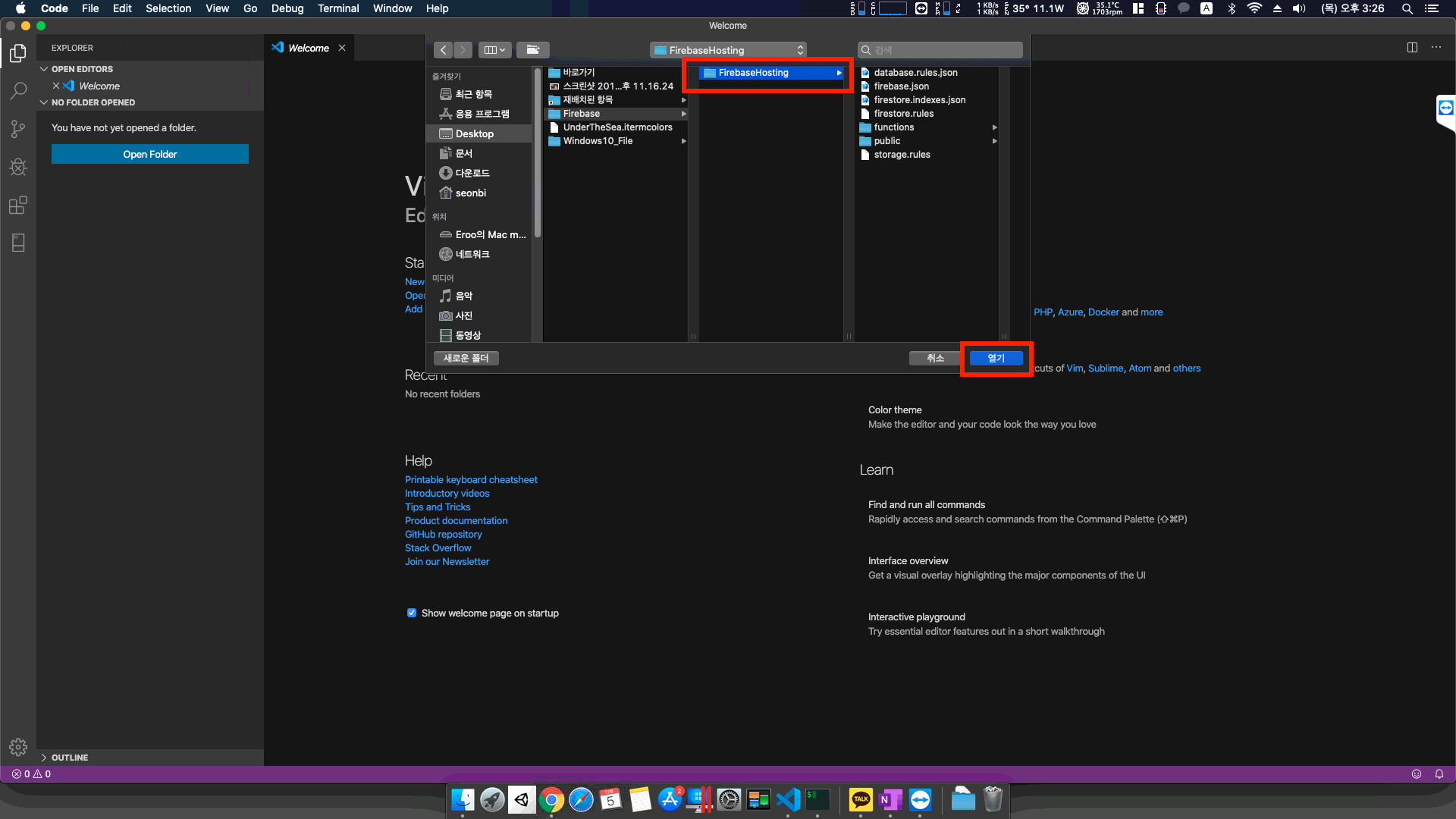Image resolution: width=1456 pixels, height=819 pixels.
Task: Expand the Outline section
Action: click(44, 758)
